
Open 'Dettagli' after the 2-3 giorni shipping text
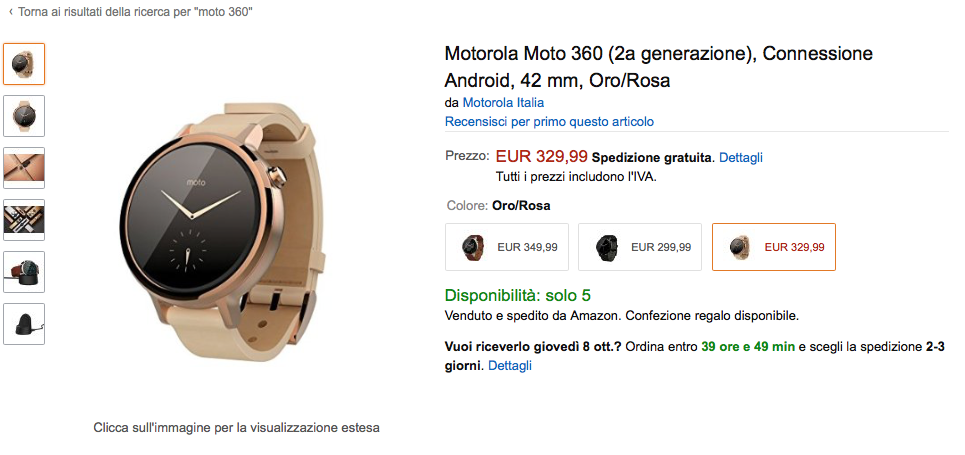[x=510, y=366]
